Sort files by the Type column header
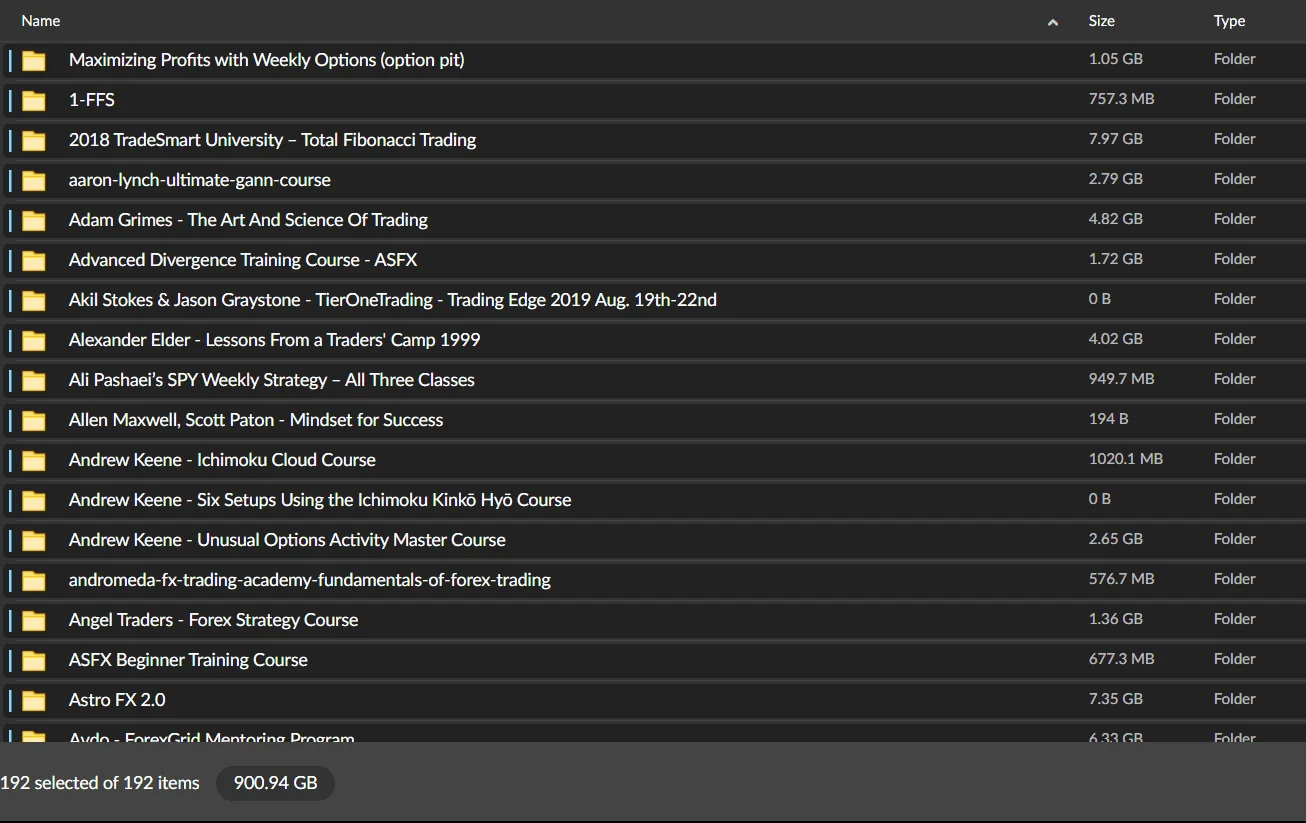The width and height of the screenshot is (1306, 823). click(x=1230, y=20)
